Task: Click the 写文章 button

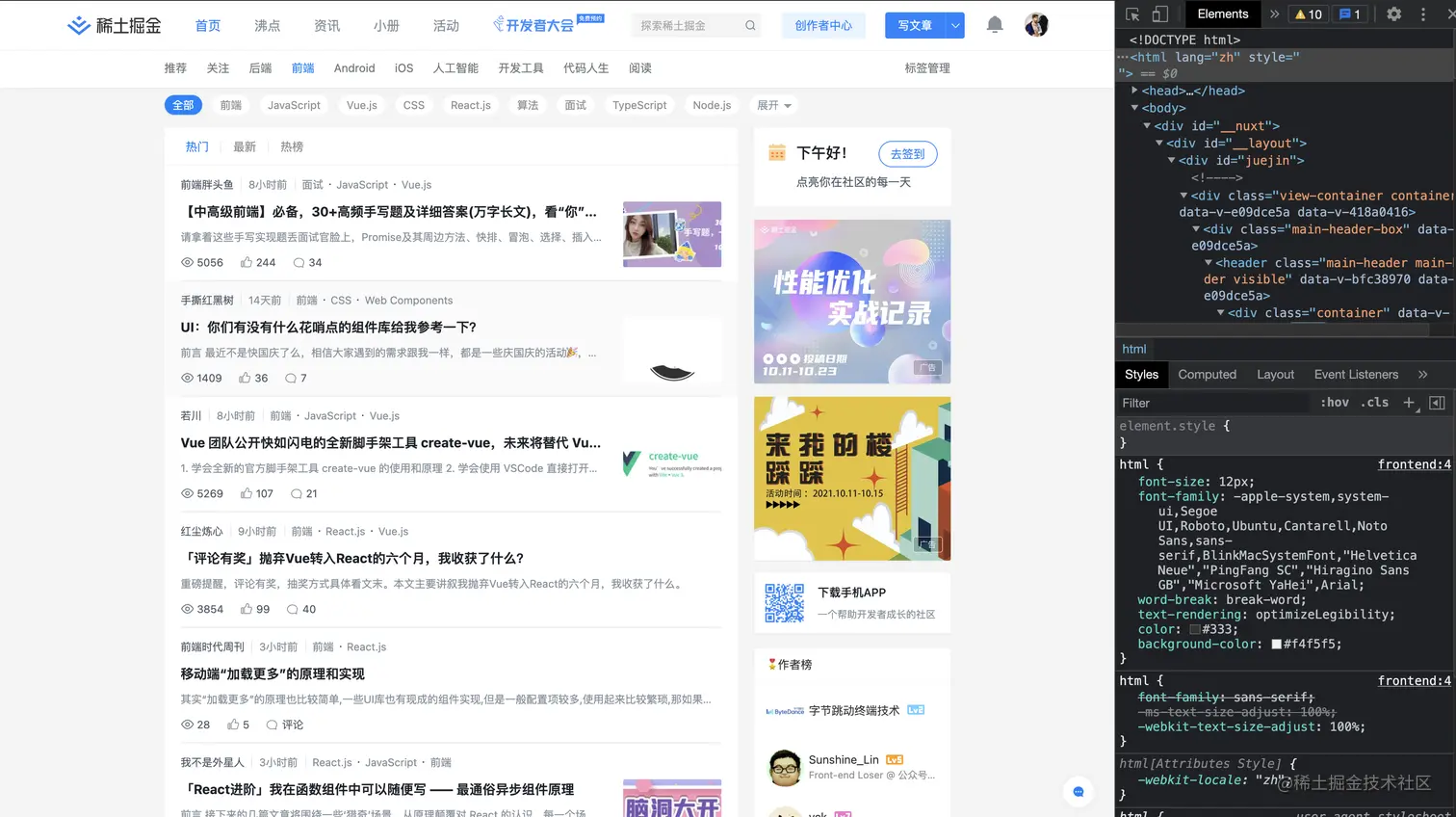Action: click(x=915, y=25)
